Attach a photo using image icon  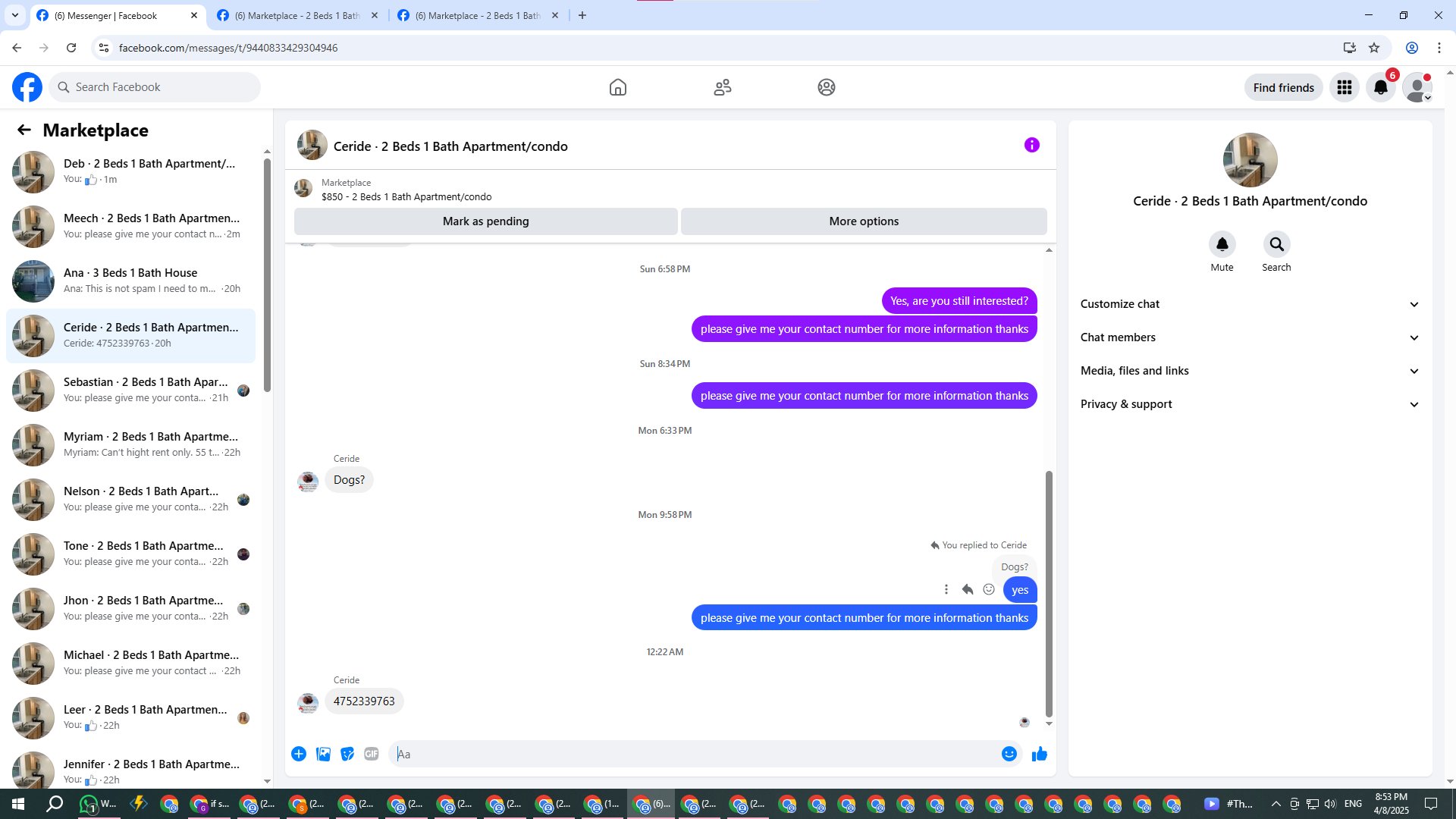[x=323, y=754]
